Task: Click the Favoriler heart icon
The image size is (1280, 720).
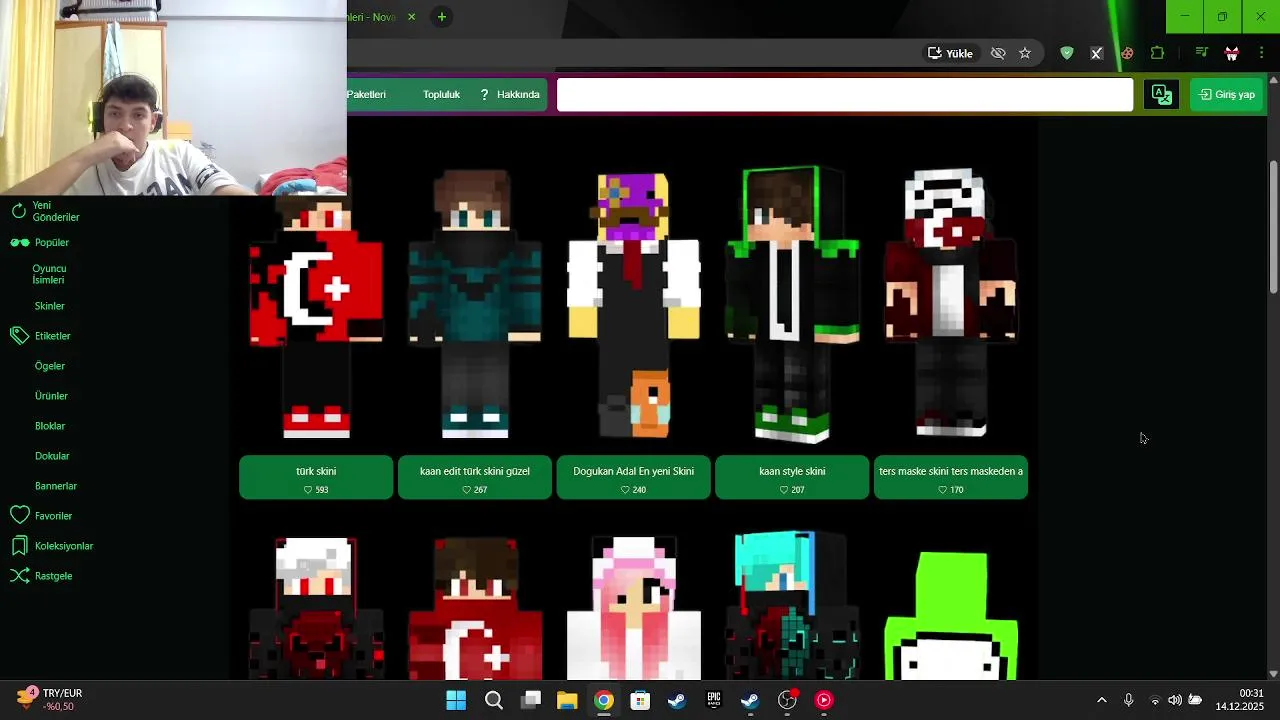Action: 19,516
